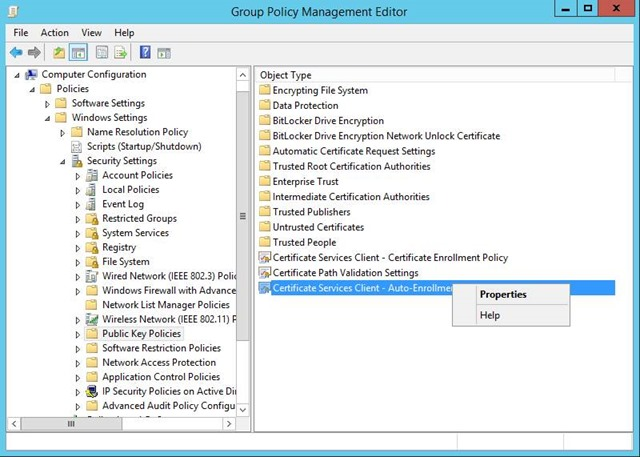Viewport: 640px width, 457px height.
Task: Expand the Account Policies node arrow
Action: click(78, 176)
